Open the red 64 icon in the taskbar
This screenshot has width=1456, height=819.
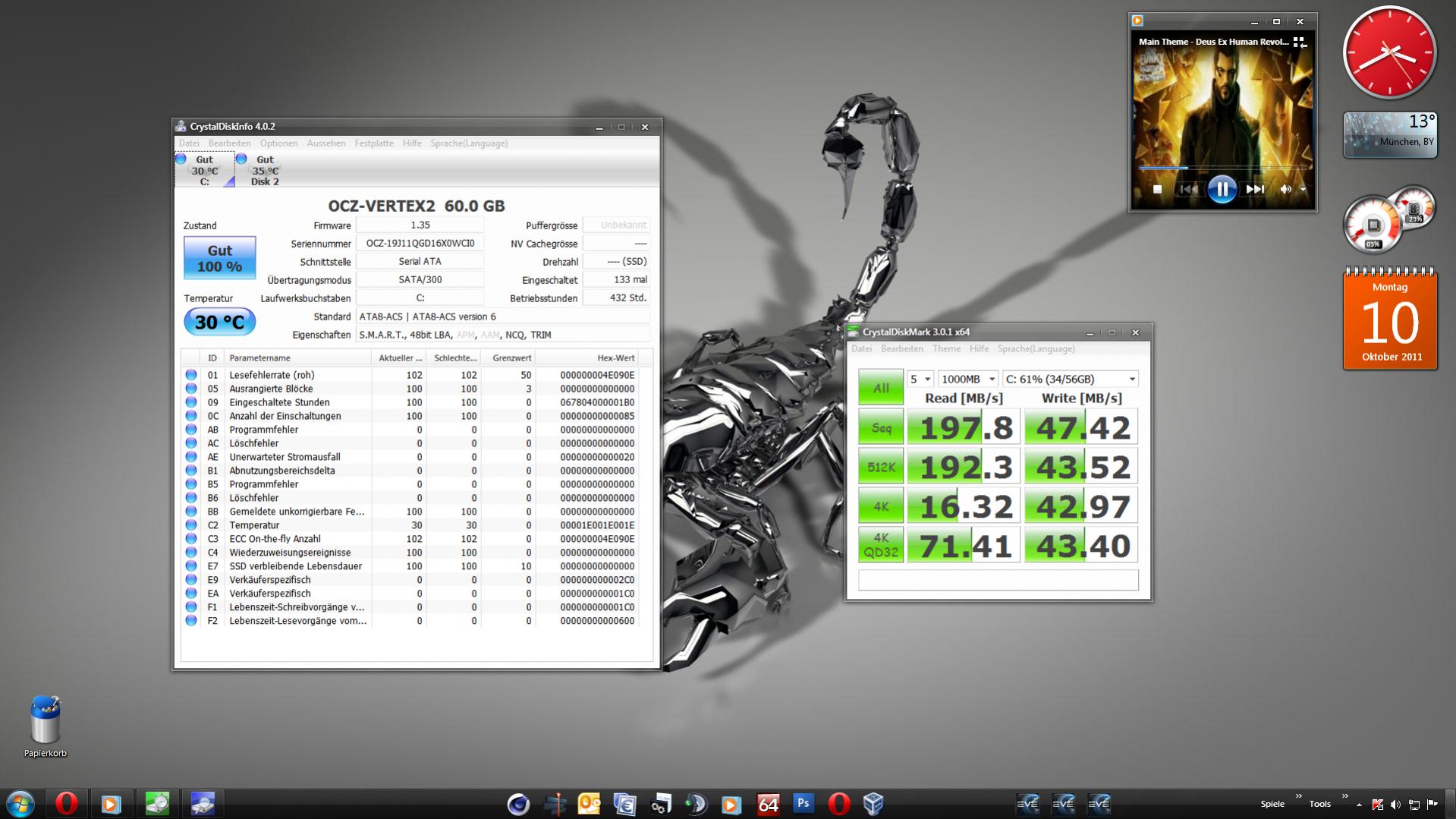pos(768,804)
